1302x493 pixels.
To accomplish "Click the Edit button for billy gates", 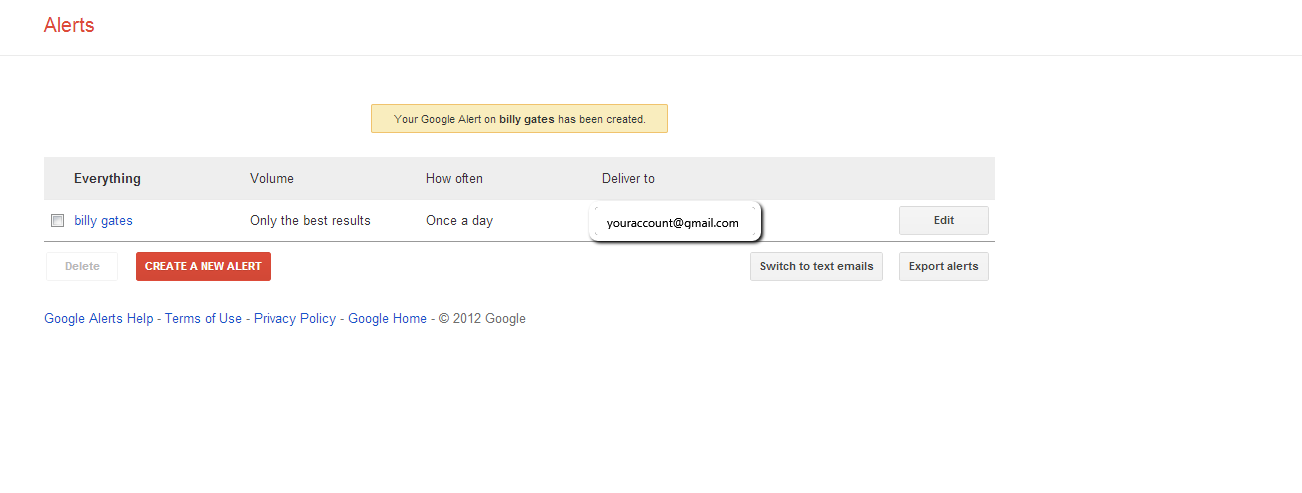I will [944, 220].
